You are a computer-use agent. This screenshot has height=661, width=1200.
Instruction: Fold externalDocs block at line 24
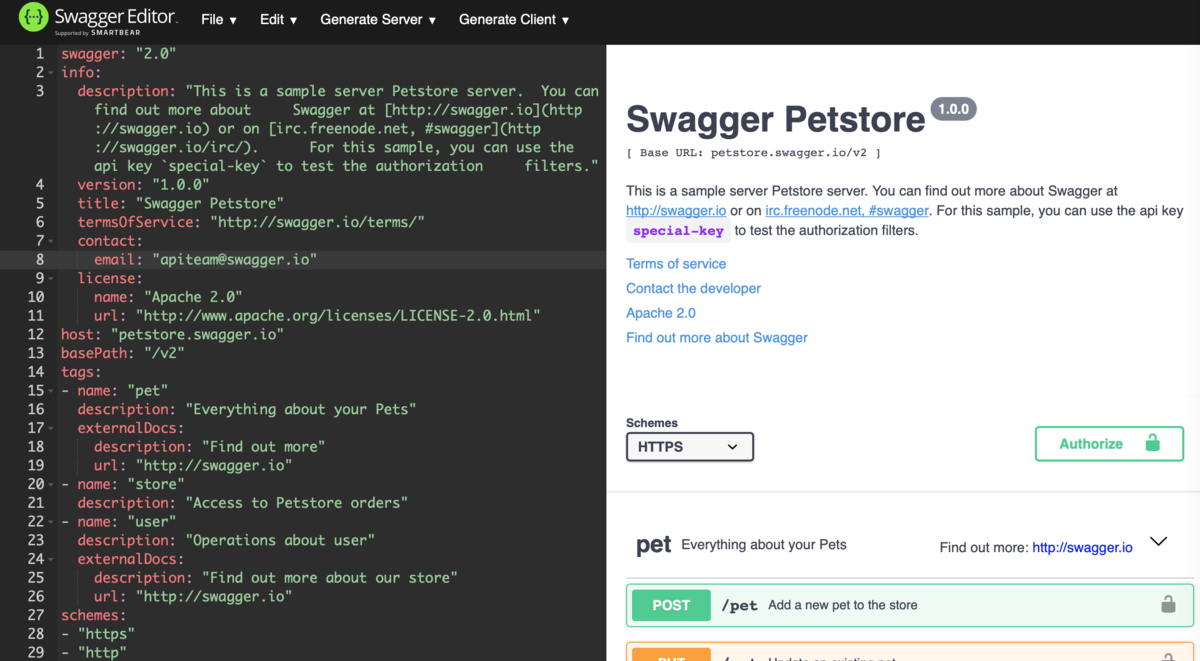click(51, 559)
